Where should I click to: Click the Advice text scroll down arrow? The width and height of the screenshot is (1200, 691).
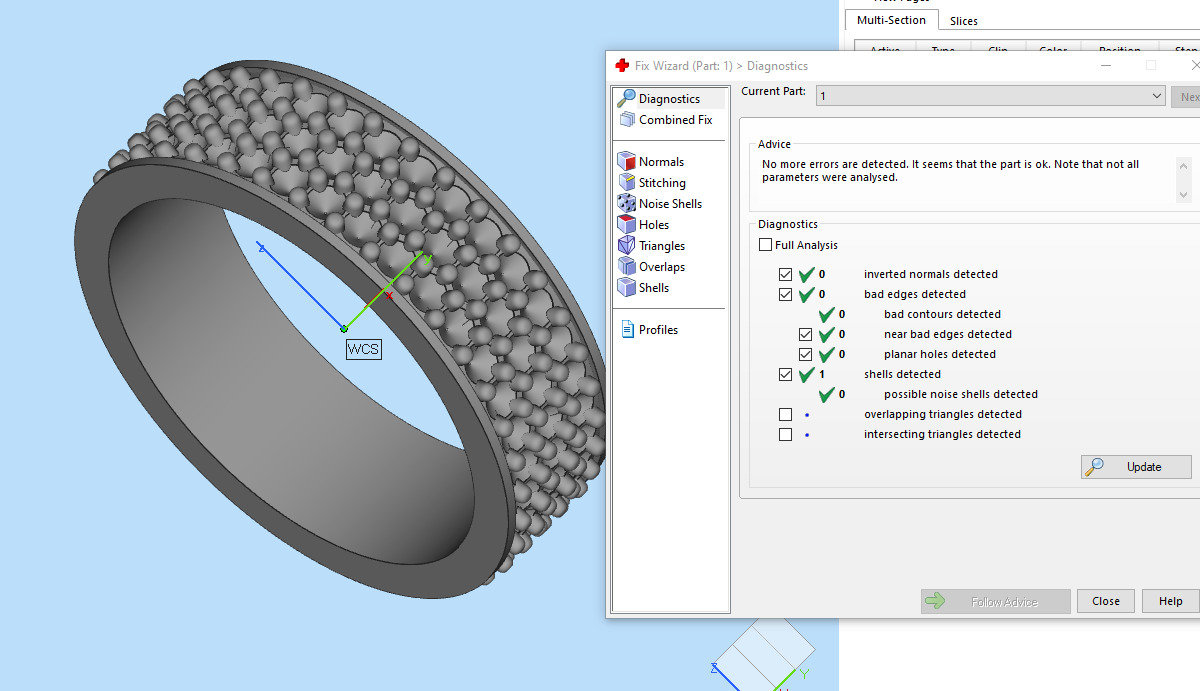coord(1183,195)
